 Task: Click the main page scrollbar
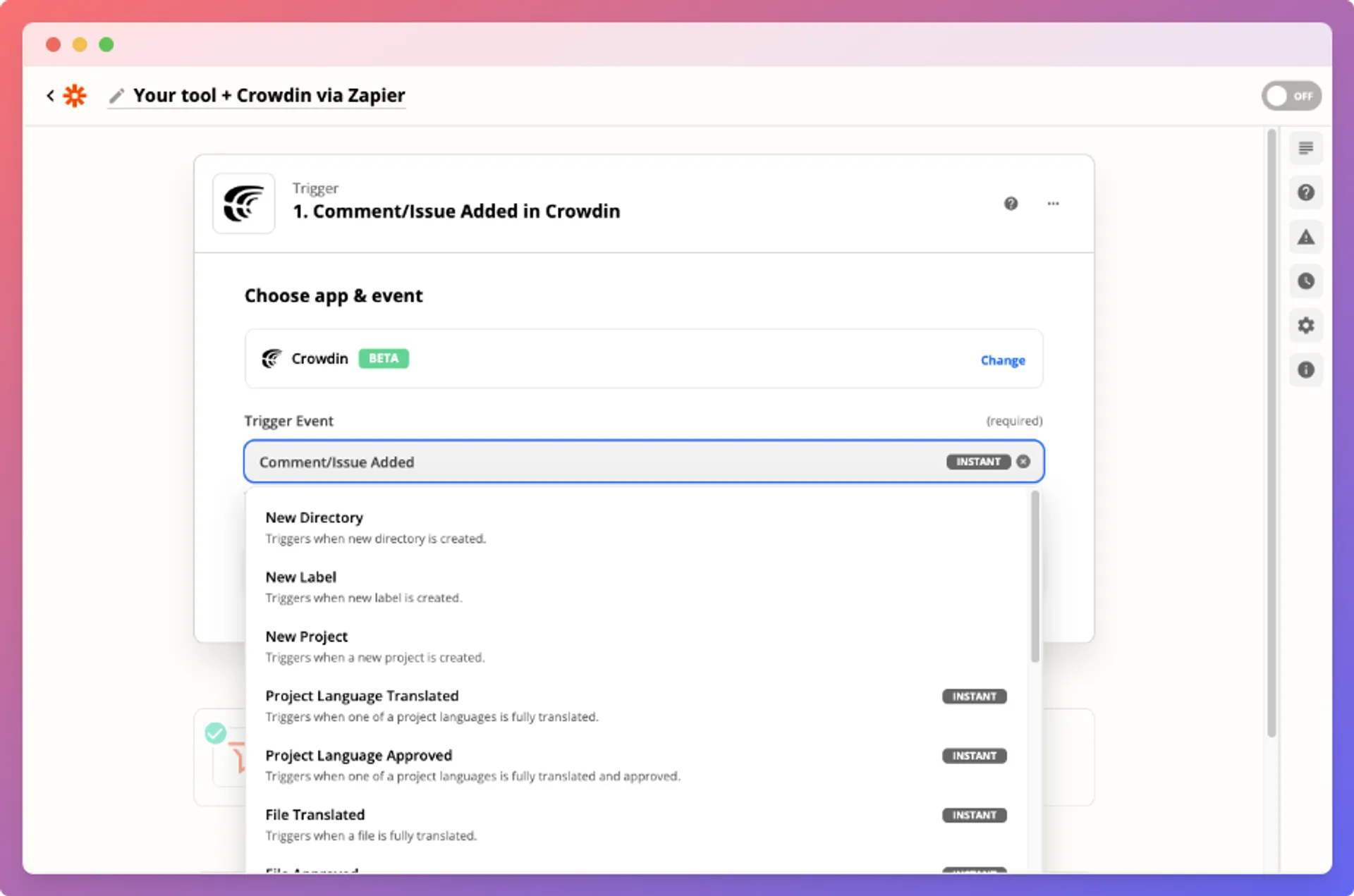click(1271, 432)
